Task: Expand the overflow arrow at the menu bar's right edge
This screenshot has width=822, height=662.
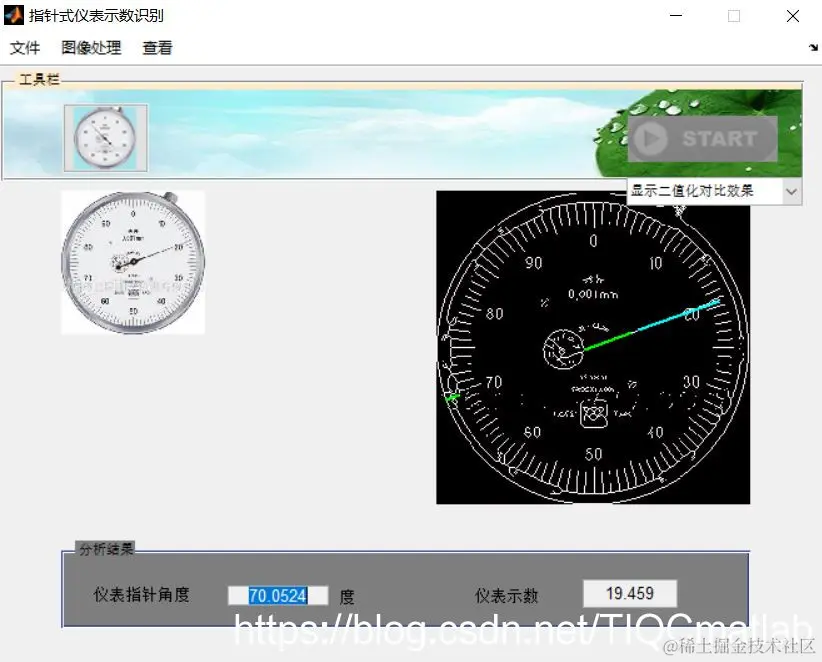Action: coord(812,47)
